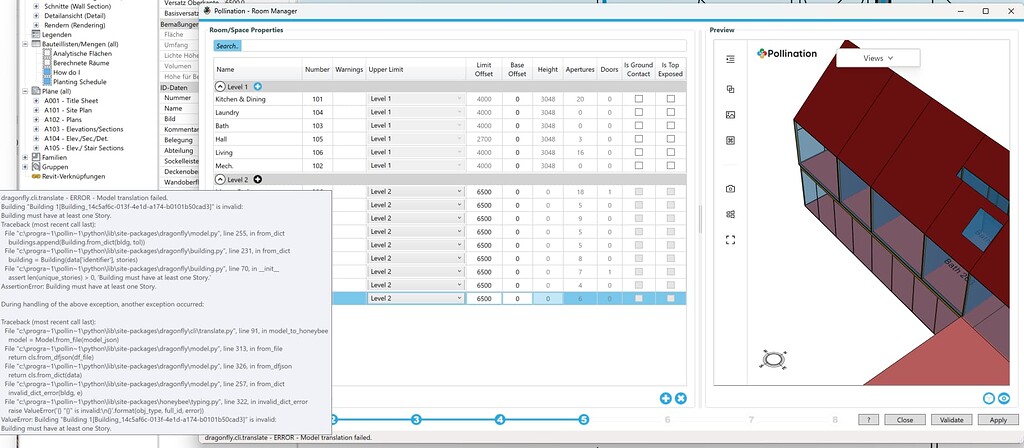
Task: Open Upper Limit dropdown of selected Level 2 row
Action: pos(416,298)
